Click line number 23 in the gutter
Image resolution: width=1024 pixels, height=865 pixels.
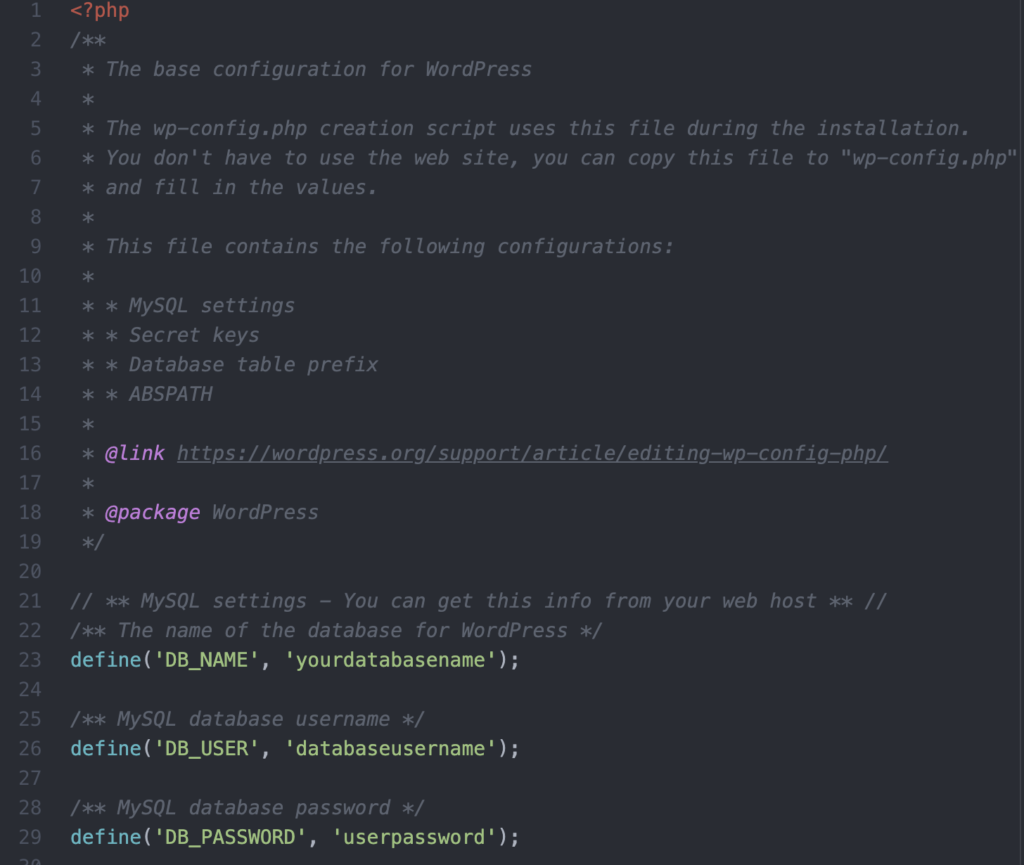30,660
